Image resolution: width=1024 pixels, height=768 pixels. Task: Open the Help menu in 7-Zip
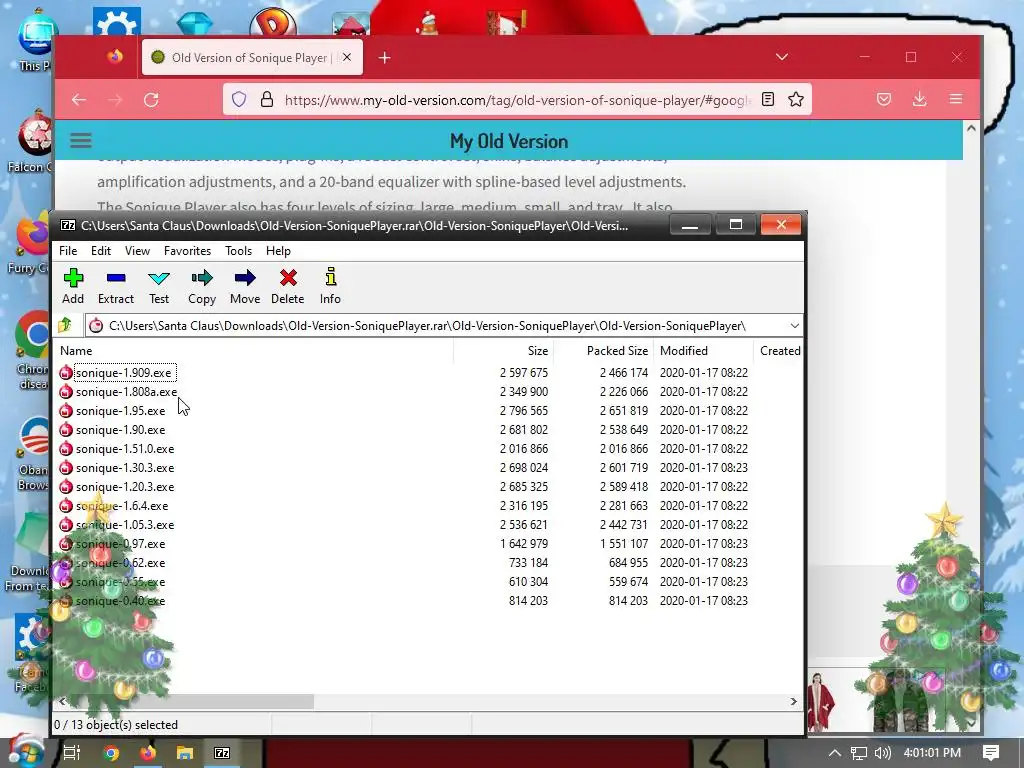click(x=278, y=251)
